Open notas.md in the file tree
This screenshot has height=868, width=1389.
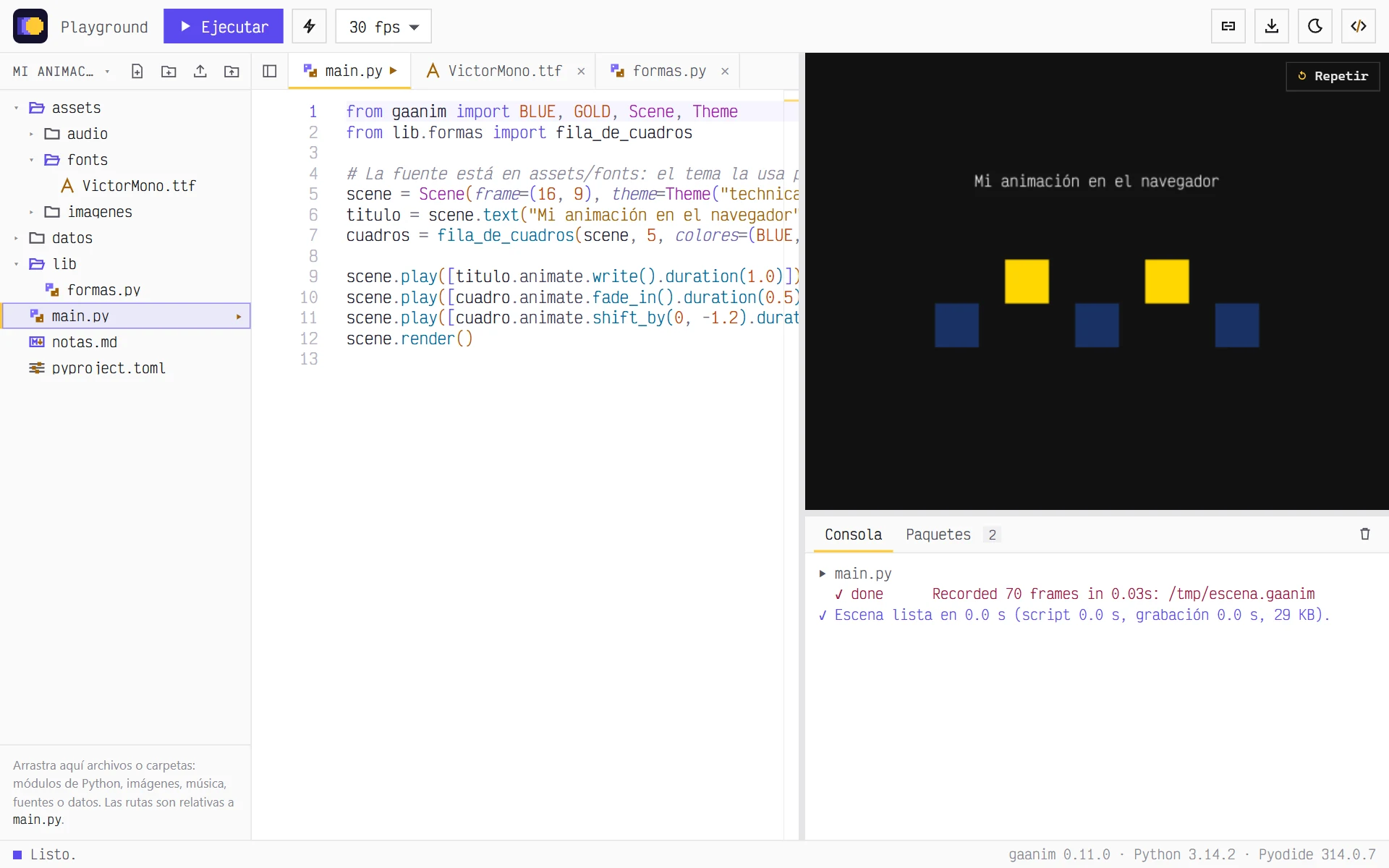126,342
